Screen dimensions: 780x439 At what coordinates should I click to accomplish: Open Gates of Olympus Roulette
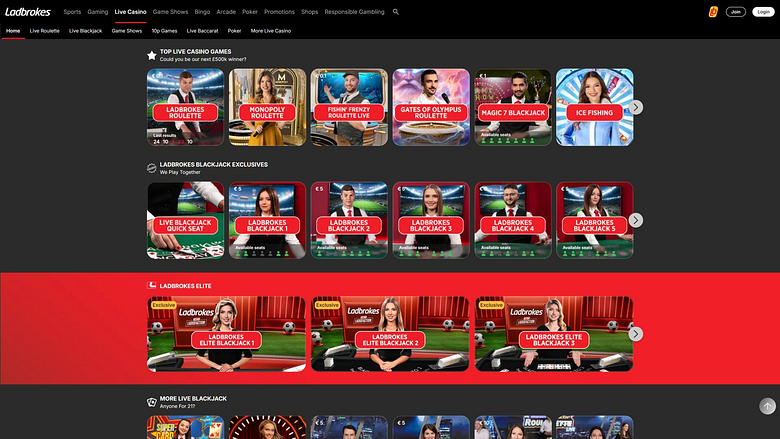pyautogui.click(x=431, y=107)
